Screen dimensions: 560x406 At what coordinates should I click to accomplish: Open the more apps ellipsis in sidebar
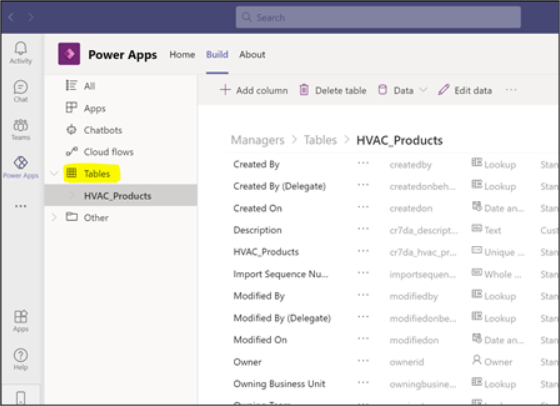click(20, 206)
